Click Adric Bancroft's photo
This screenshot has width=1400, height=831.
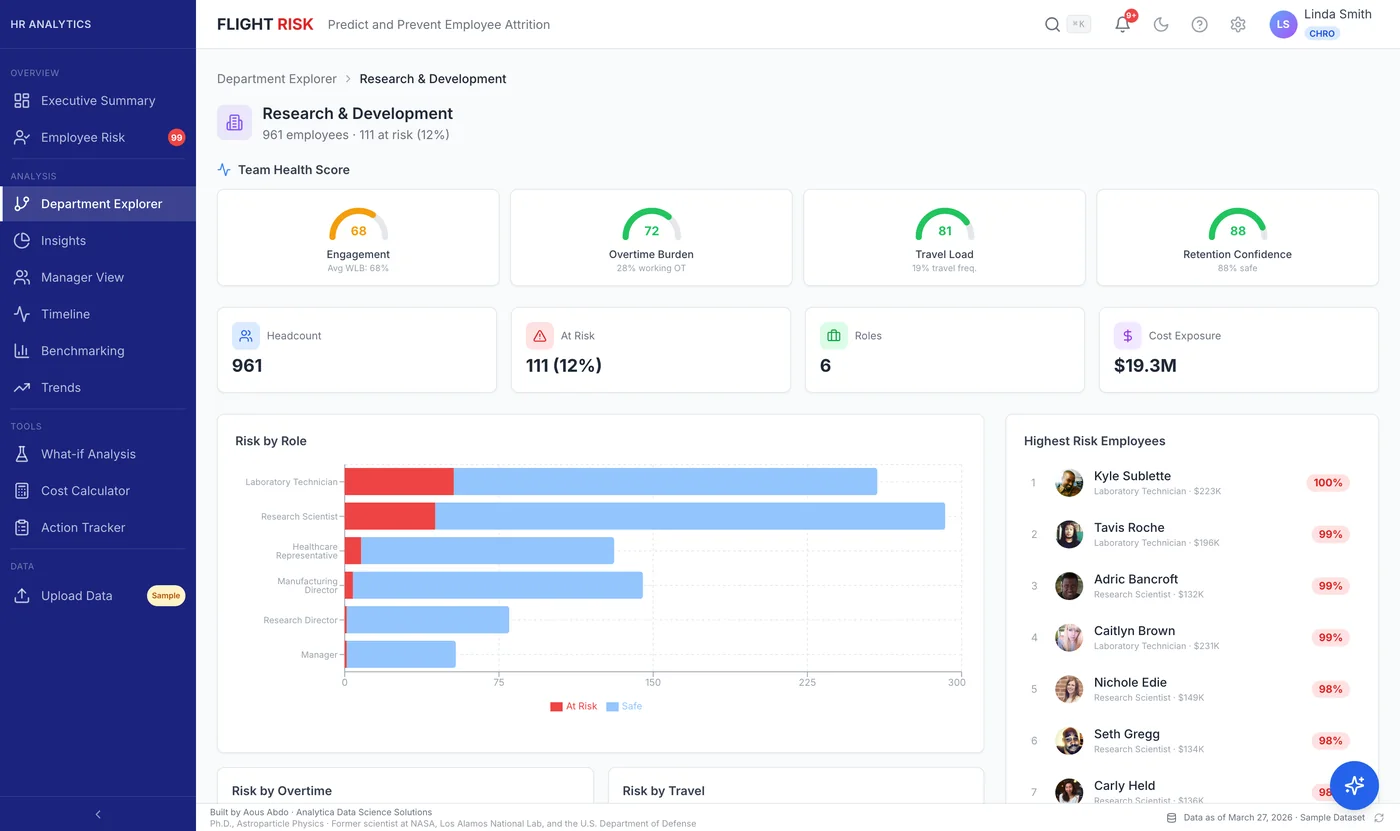(x=1069, y=586)
